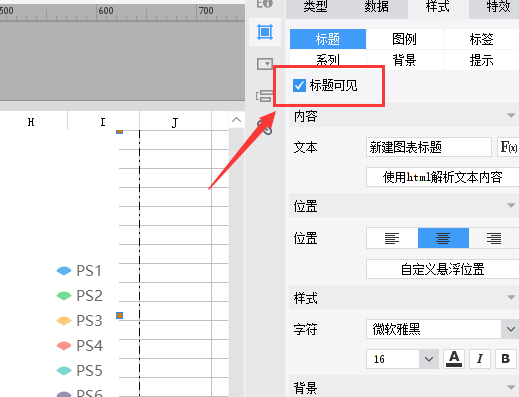The height and width of the screenshot is (397, 519).
Task: Click the 700 mark on ruler
Action: click(206, 11)
